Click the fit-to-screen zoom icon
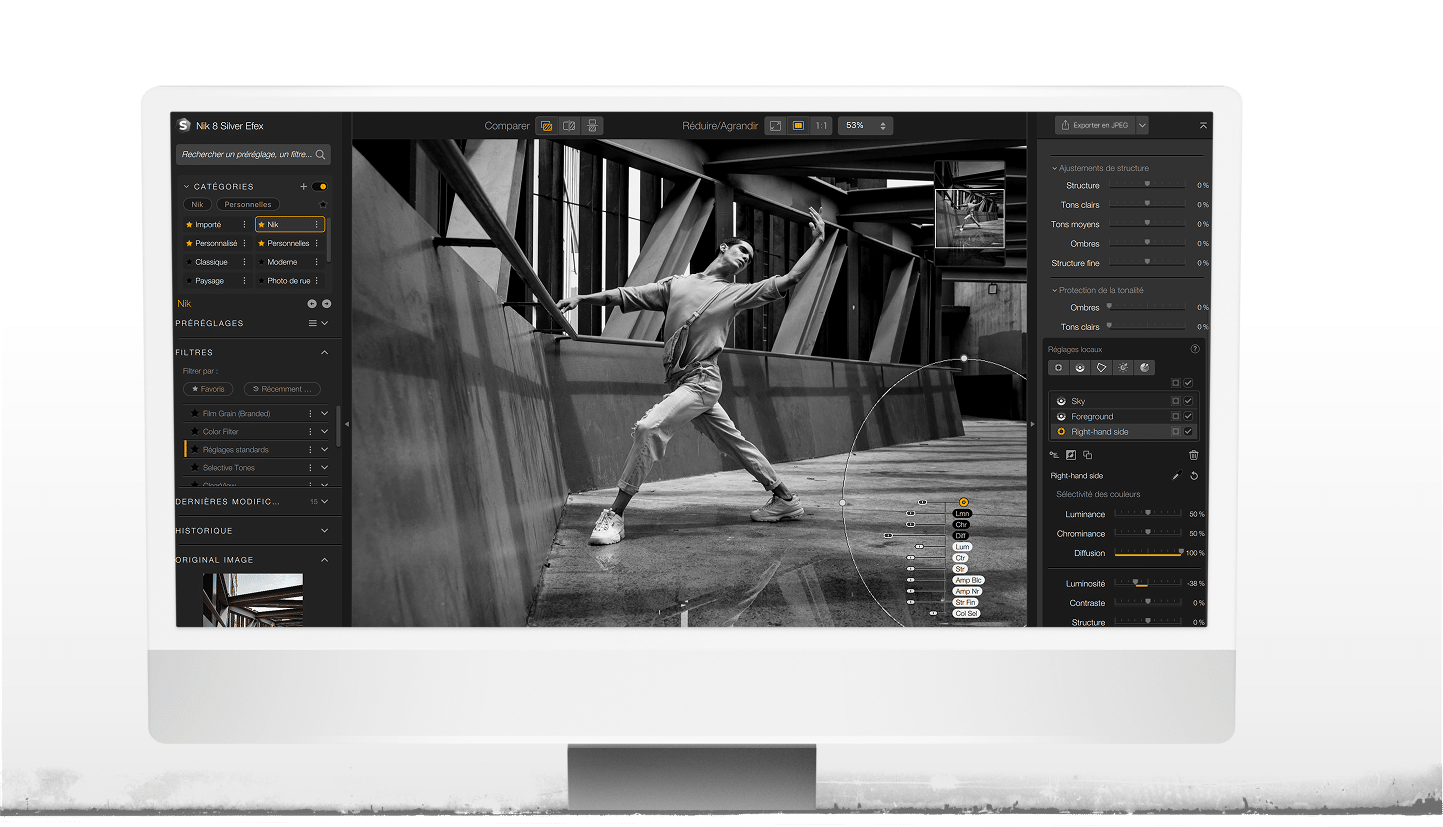 click(776, 126)
